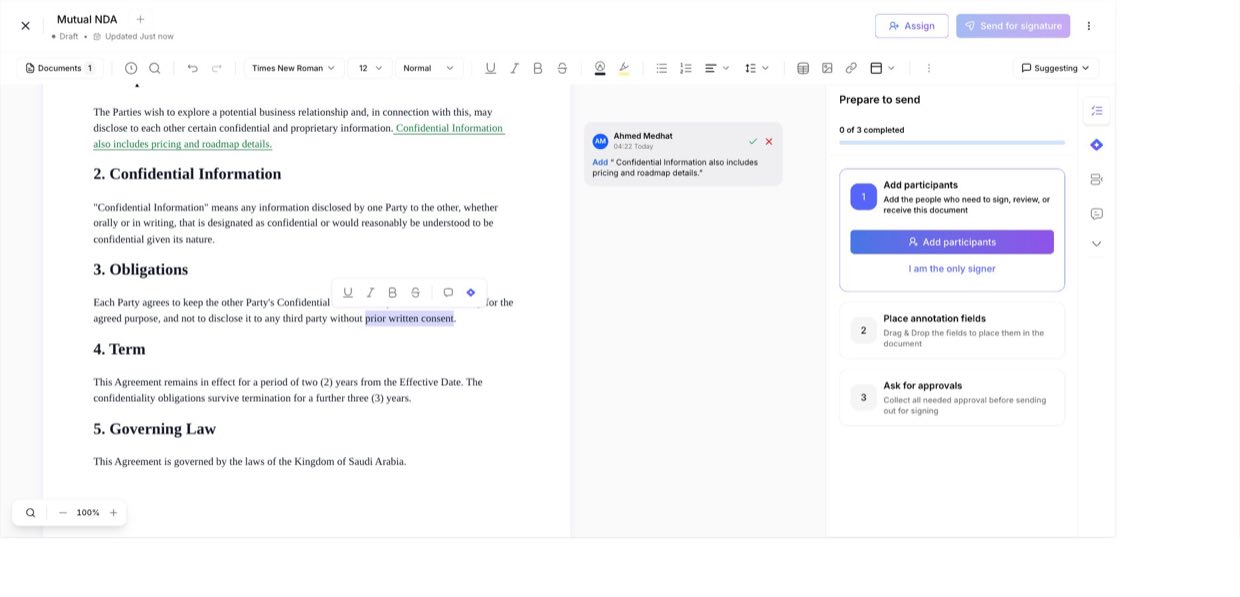The image size is (1240, 597).
Task: Toggle underline in the main toolbar
Action: tap(490, 68)
